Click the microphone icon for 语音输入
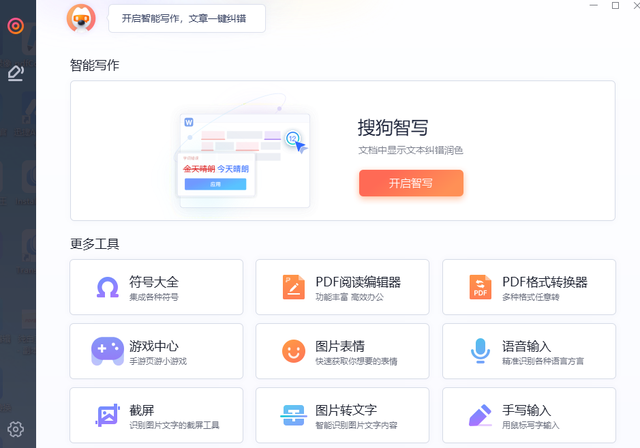Screen dimensions: 640x448 480,351
